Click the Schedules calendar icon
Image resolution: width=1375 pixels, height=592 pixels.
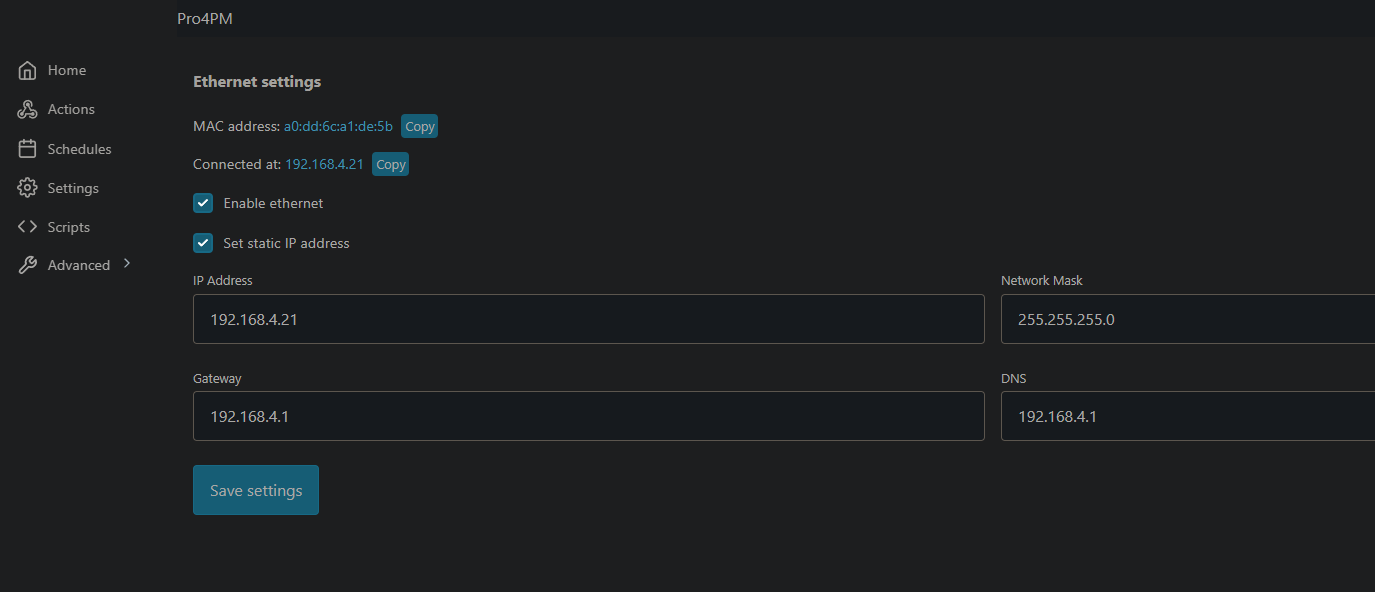(28, 149)
